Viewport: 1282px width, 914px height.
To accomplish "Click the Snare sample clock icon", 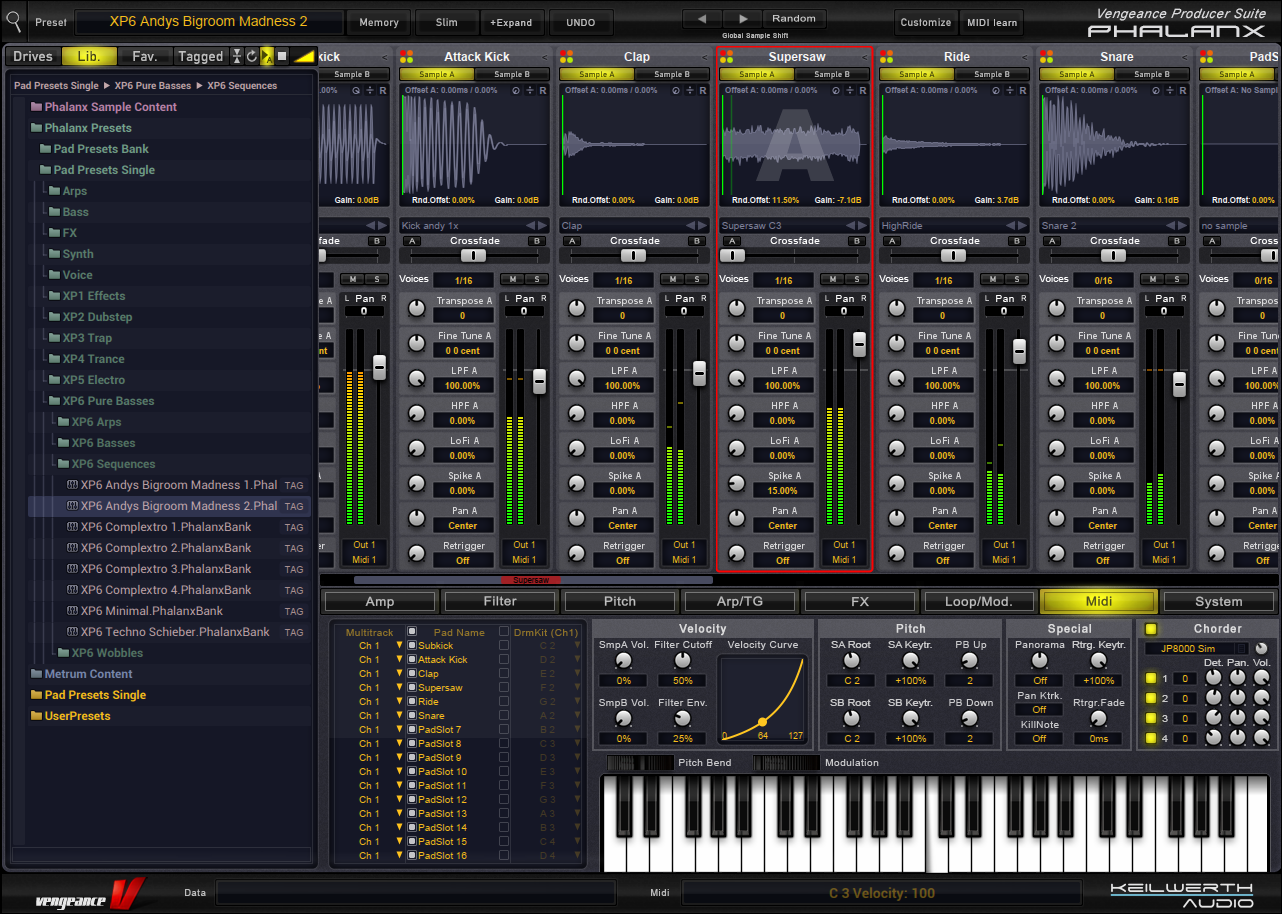I will 1156,91.
